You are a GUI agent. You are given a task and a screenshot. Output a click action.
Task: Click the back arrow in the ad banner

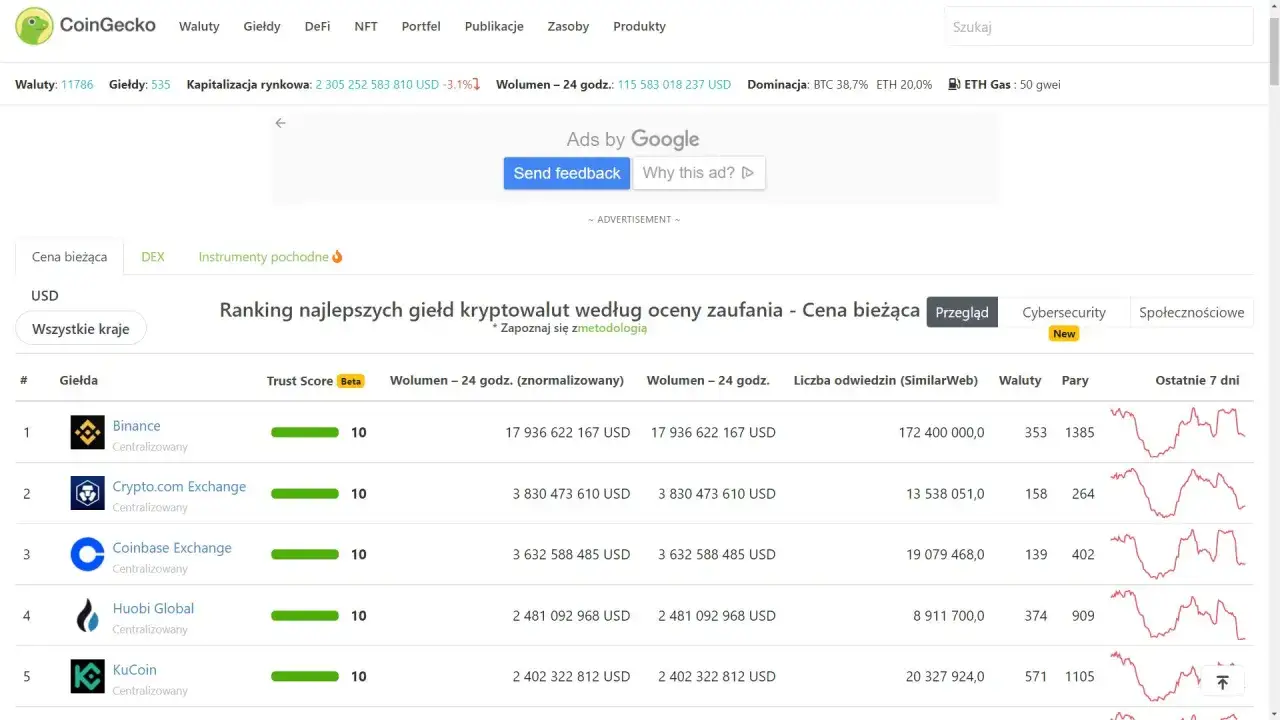pyautogui.click(x=281, y=123)
